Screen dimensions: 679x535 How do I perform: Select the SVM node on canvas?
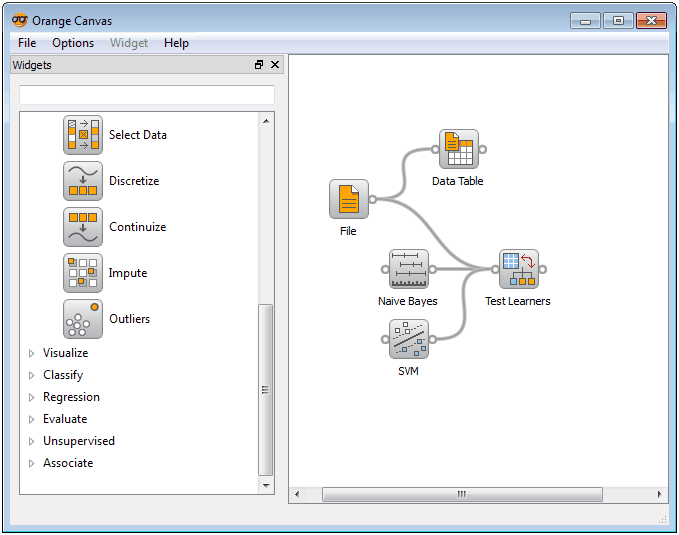408,339
